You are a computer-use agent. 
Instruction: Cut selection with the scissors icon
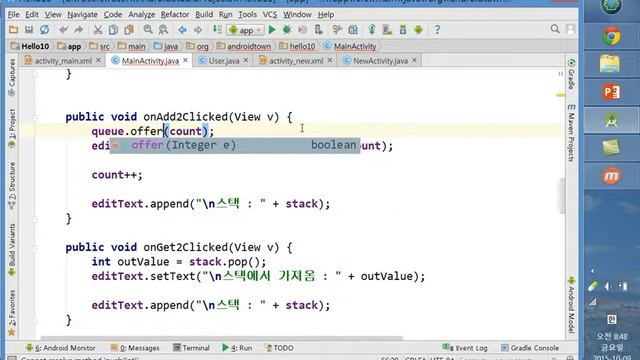point(98,30)
